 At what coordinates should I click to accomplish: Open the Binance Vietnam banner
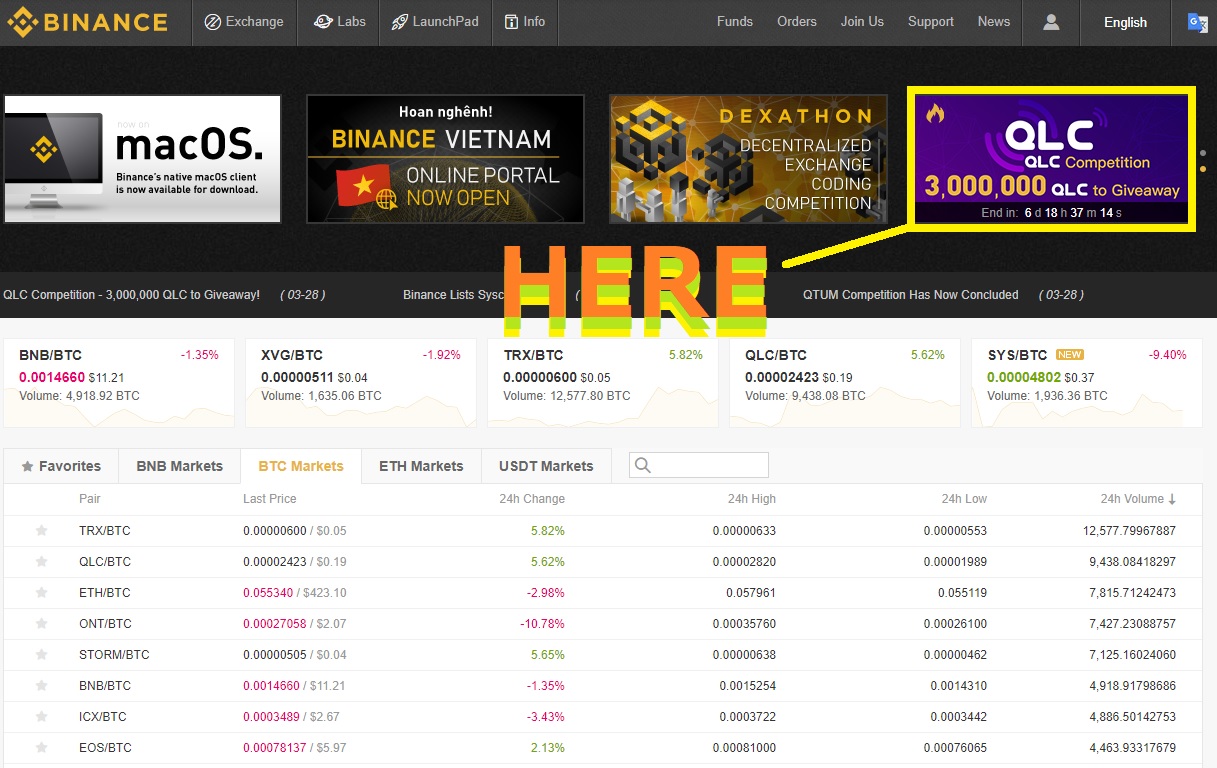pyautogui.click(x=445, y=159)
